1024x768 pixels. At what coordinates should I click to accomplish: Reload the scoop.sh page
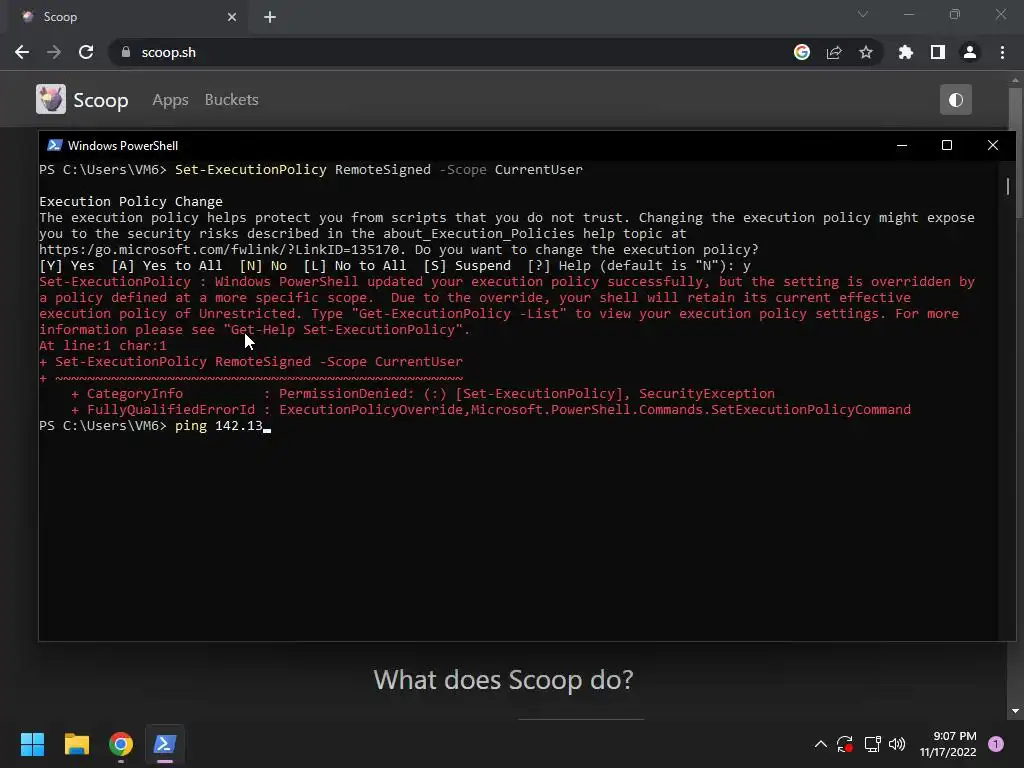86,52
